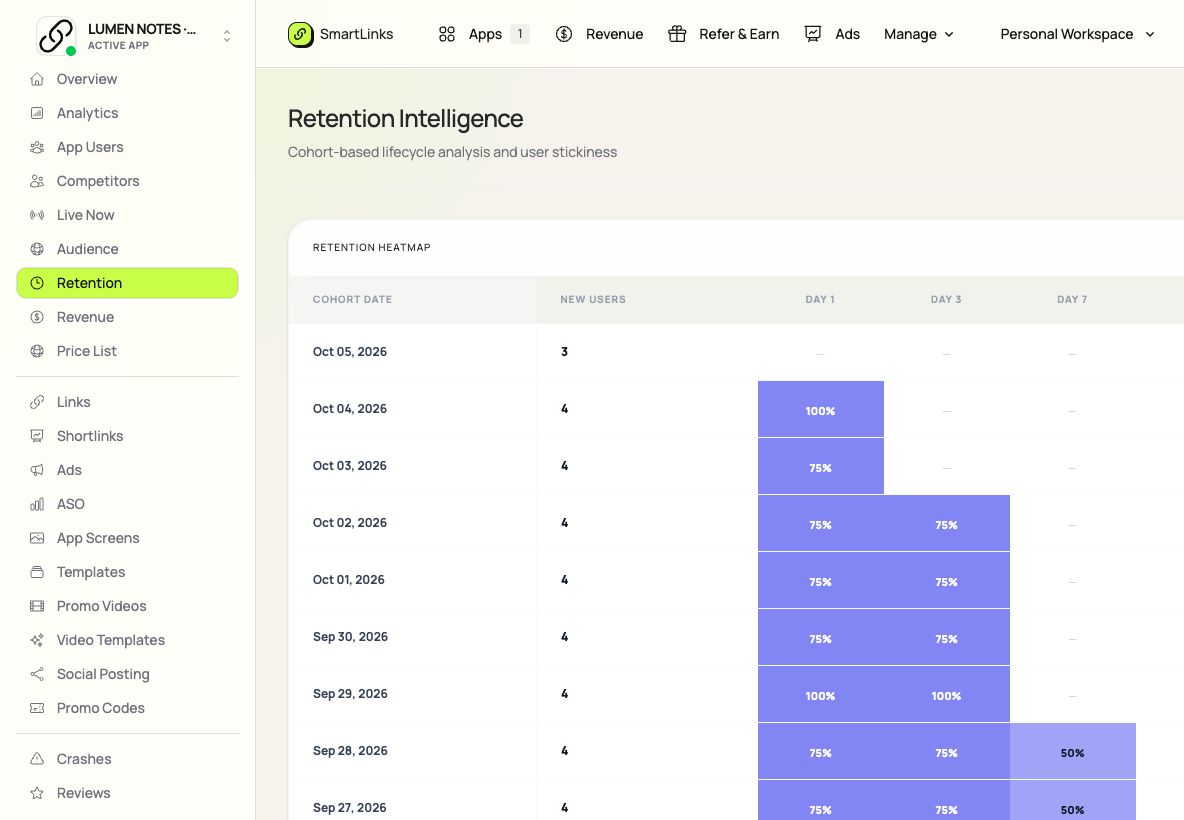This screenshot has width=1184, height=820.
Task: Click the Refer & Earn gift icon
Action: tap(677, 34)
